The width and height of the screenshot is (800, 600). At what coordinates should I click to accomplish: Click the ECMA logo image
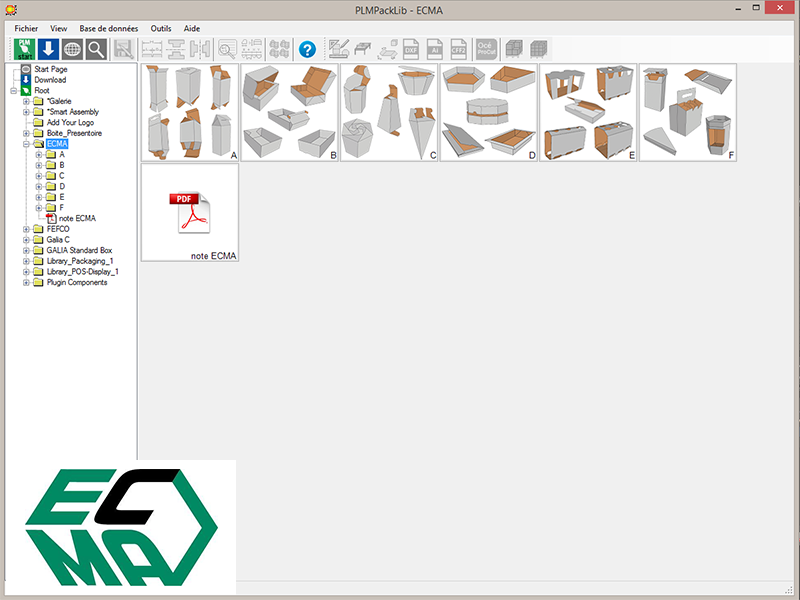(x=121, y=527)
